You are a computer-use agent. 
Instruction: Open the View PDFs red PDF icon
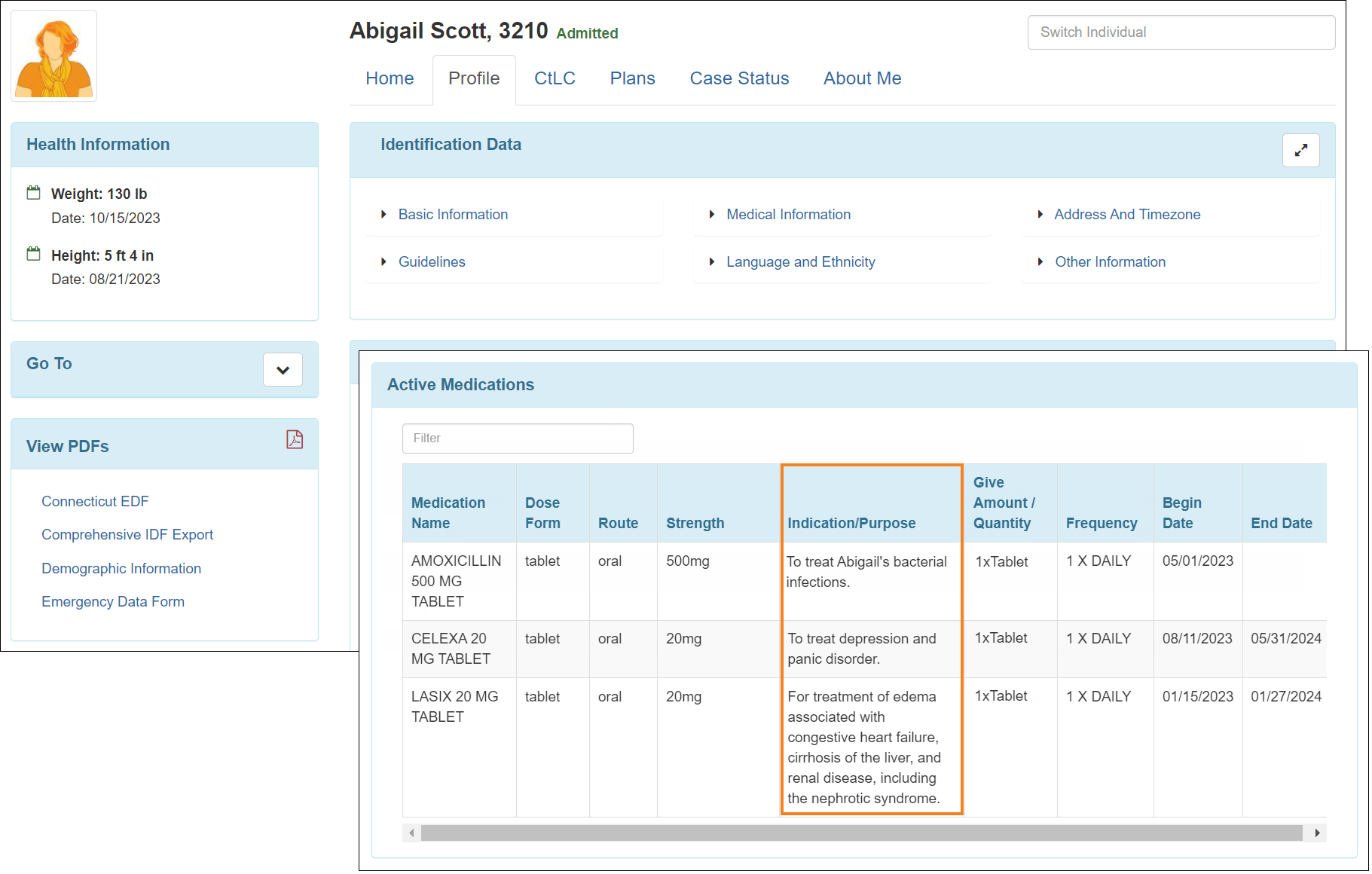[x=295, y=439]
